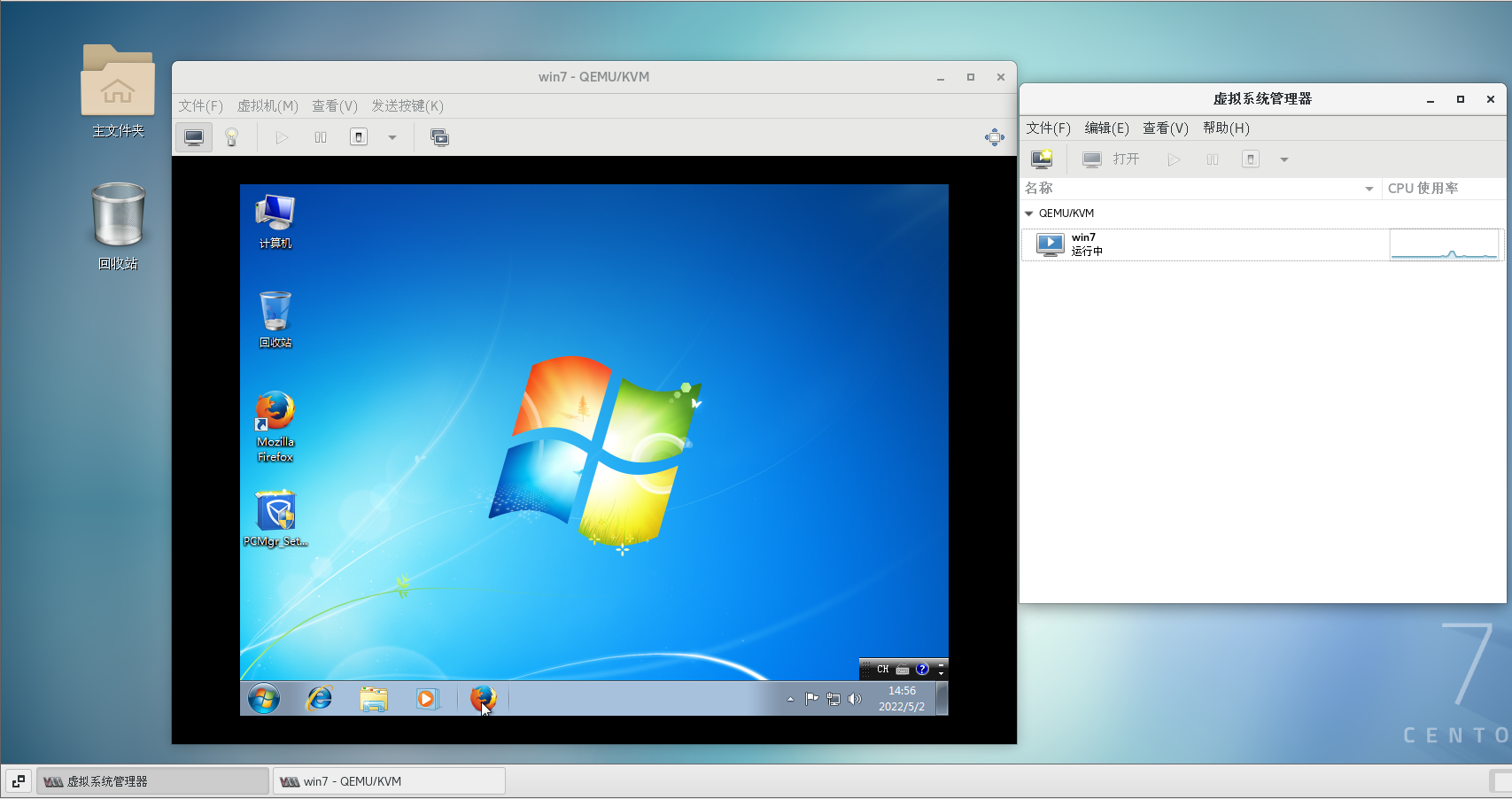
Task: Show the graphical console in win7 window
Action: tap(194, 137)
